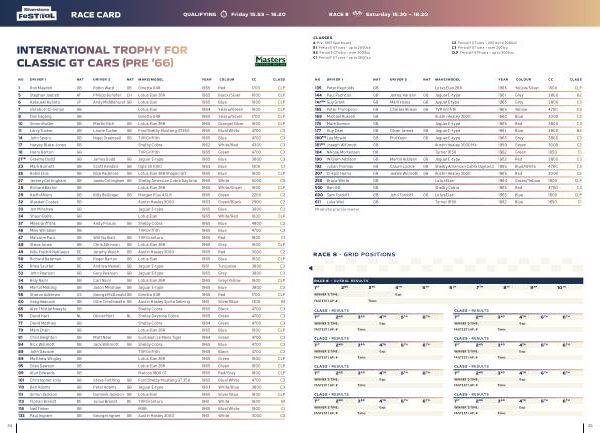Click the DRIVER 1 column header, left table
This screenshot has height=433, width=600.
pyautogui.click(x=38, y=80)
